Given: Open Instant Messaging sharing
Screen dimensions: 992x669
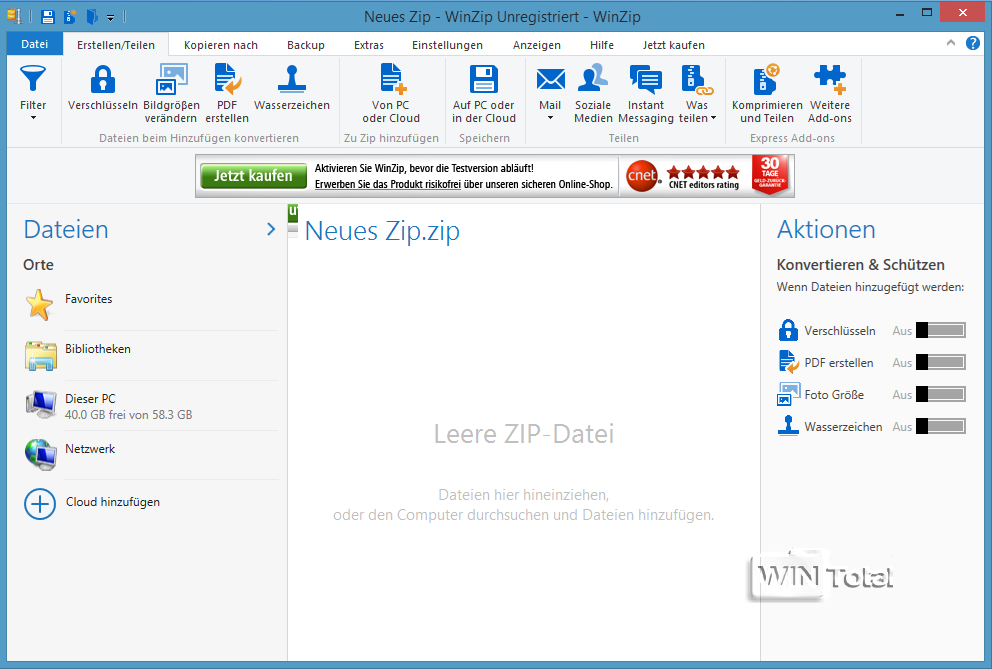Looking at the screenshot, I should (x=646, y=93).
